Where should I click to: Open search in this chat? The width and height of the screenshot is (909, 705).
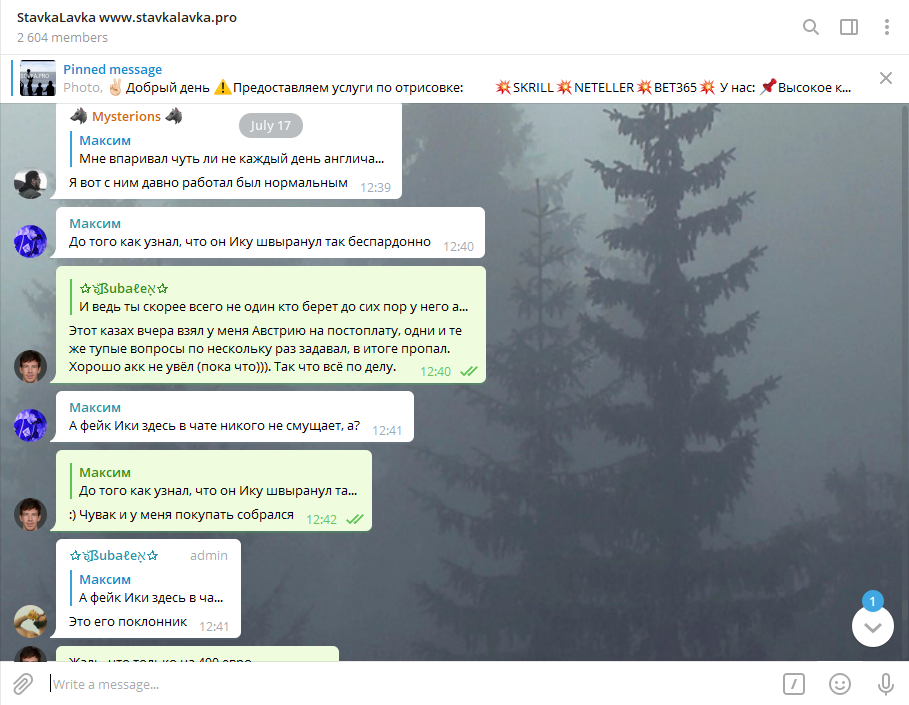(810, 27)
